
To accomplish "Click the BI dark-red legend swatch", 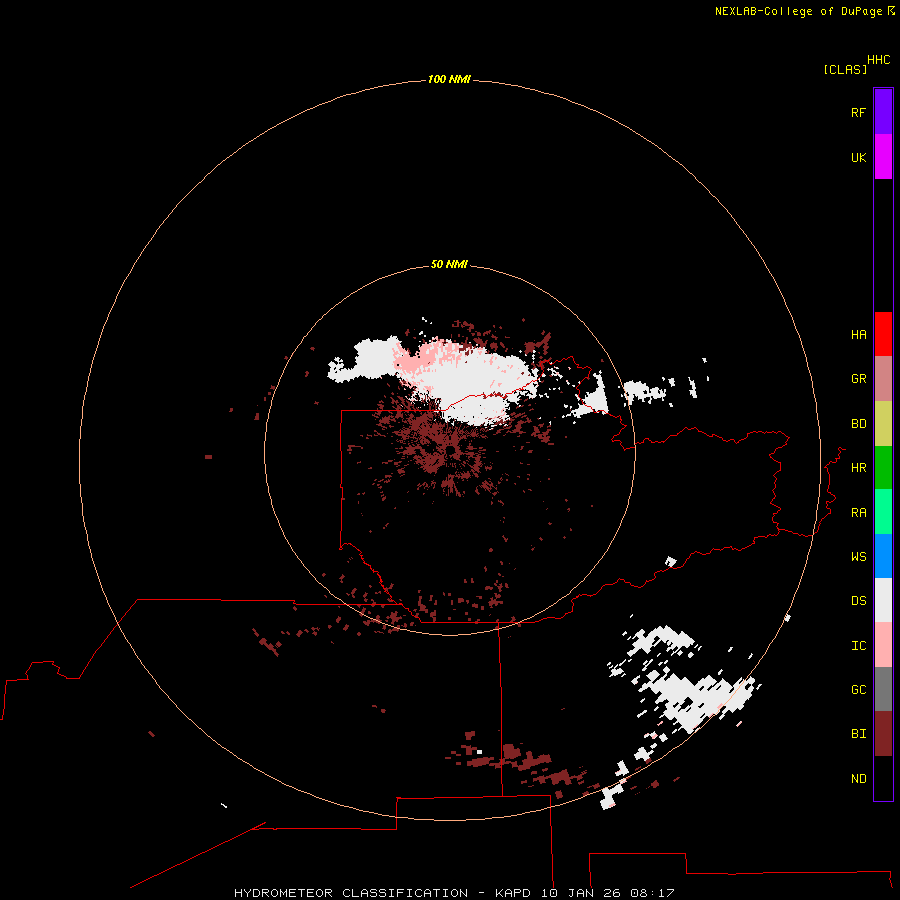I will pos(883,734).
